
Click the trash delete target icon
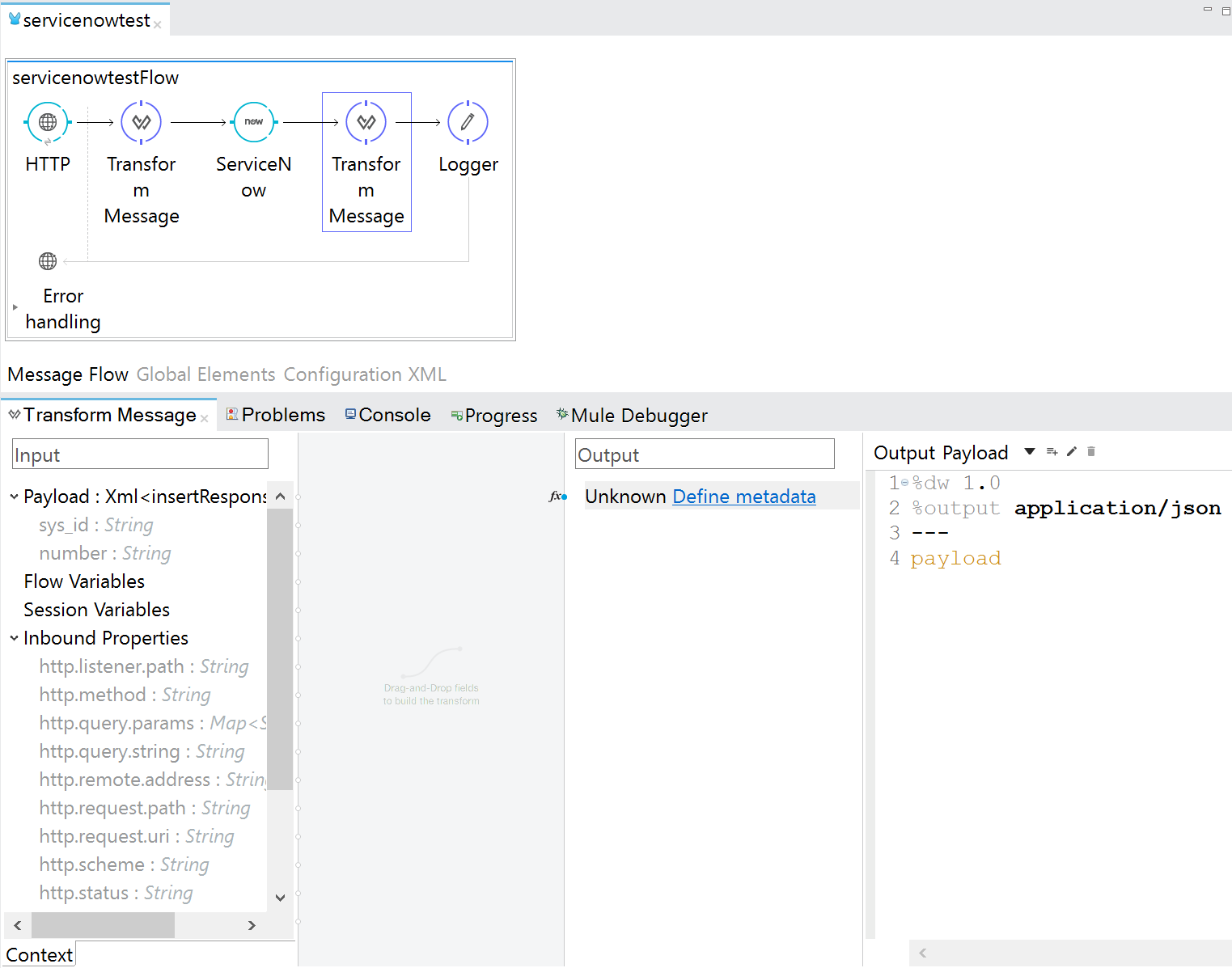pos(1091,452)
